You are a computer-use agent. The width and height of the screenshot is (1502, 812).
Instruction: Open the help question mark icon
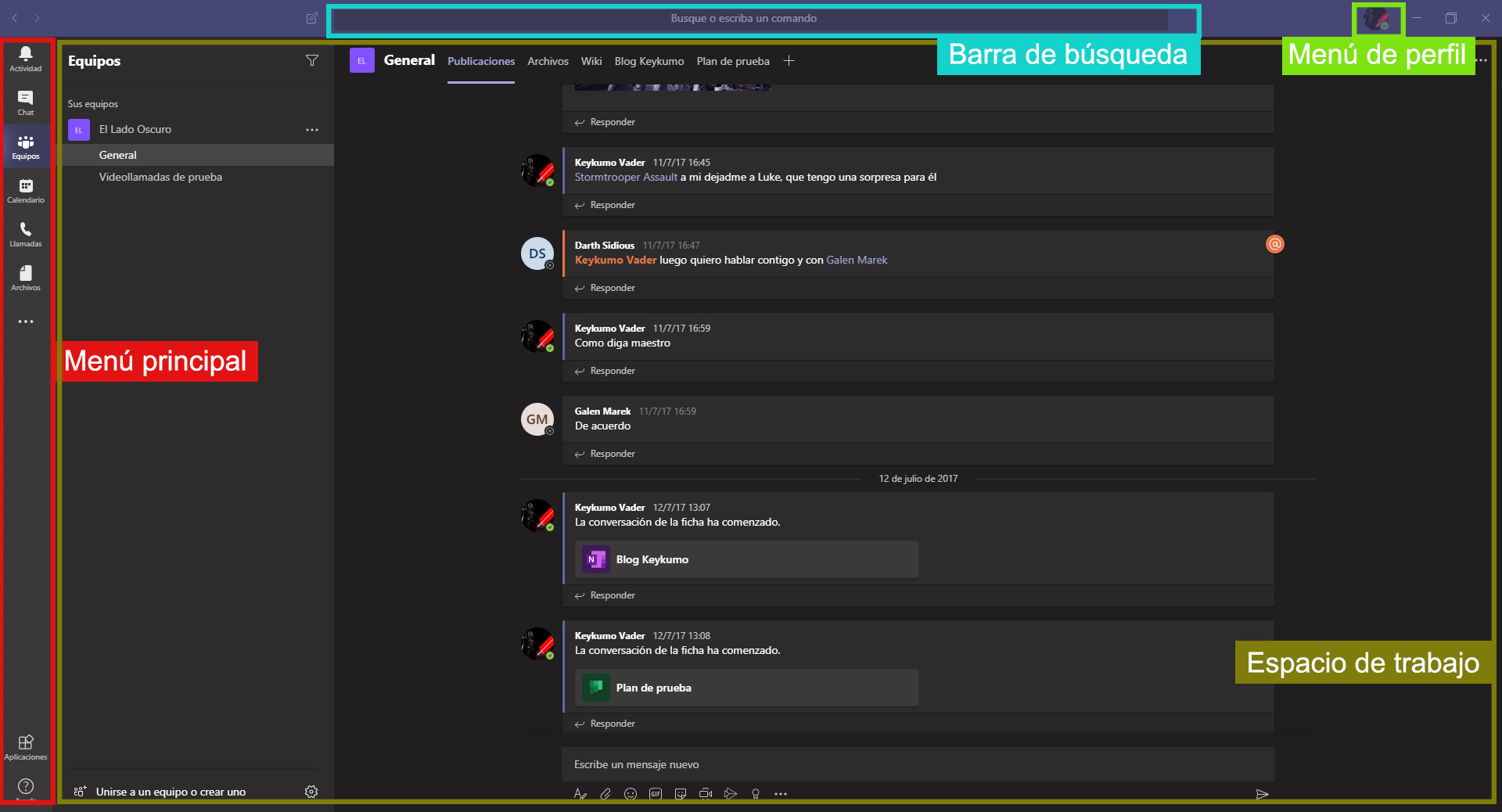26,786
